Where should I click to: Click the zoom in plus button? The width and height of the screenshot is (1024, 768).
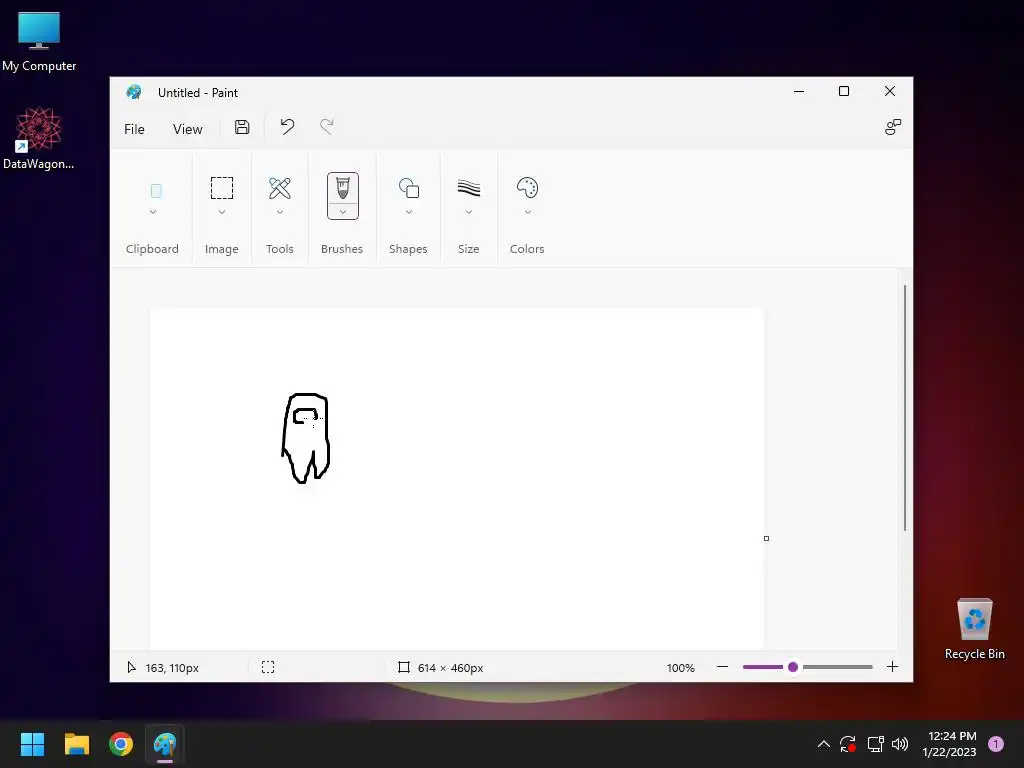click(893, 667)
